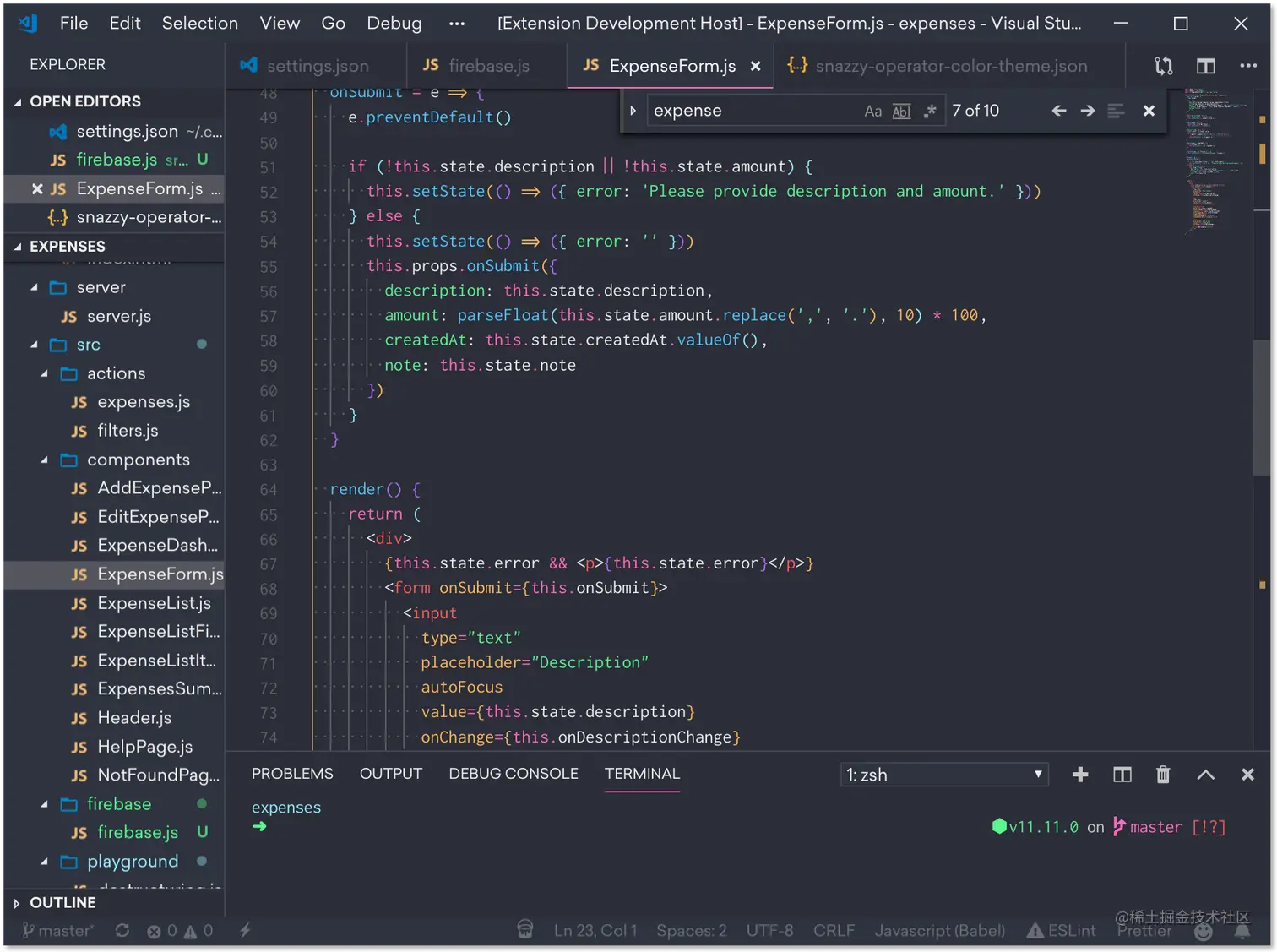This screenshot has height=952, width=1277.
Task: Enable regular expression search toggle
Action: 930,111
